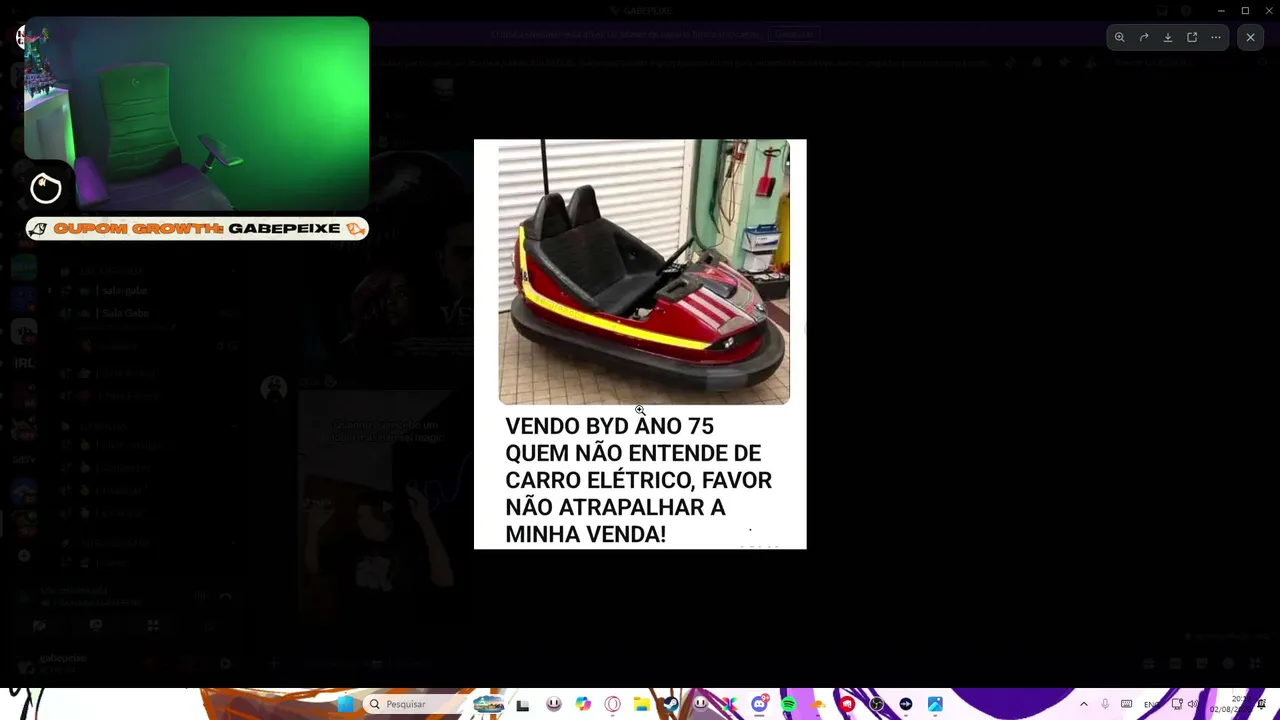Screen dimensions: 1280x720
Task: Open the Windows Start menu
Action: pos(345,704)
